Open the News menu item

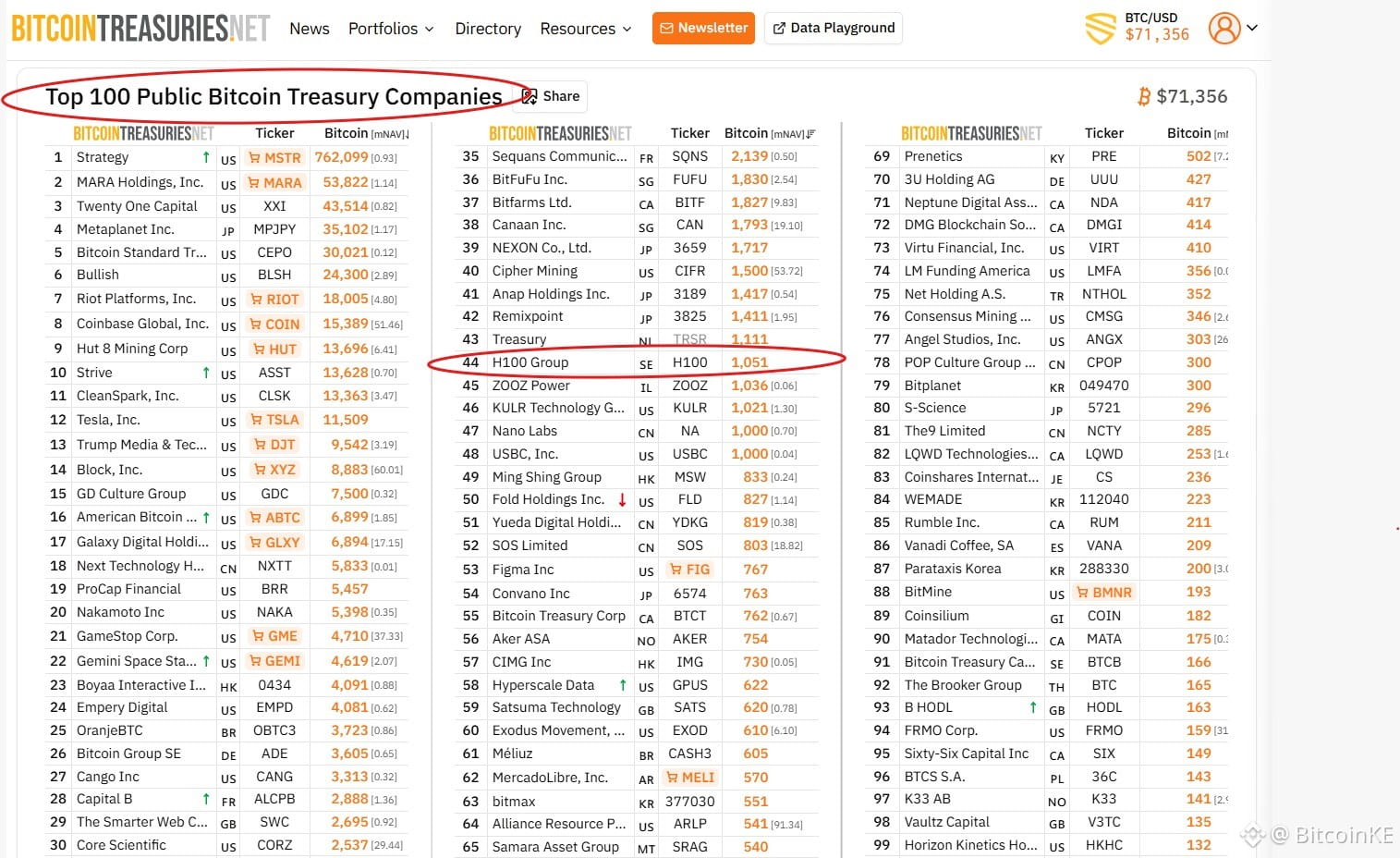[x=310, y=29]
